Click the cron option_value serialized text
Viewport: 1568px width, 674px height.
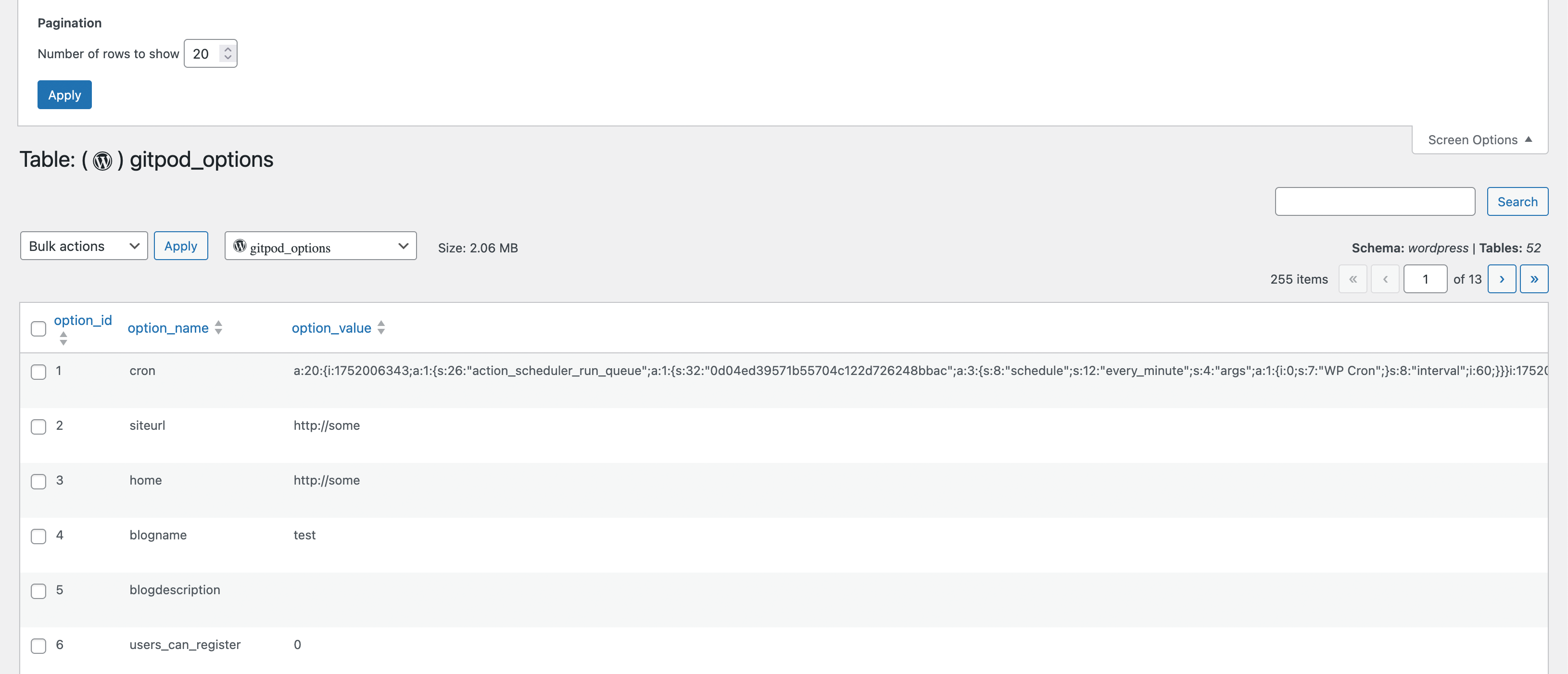pos(920,371)
